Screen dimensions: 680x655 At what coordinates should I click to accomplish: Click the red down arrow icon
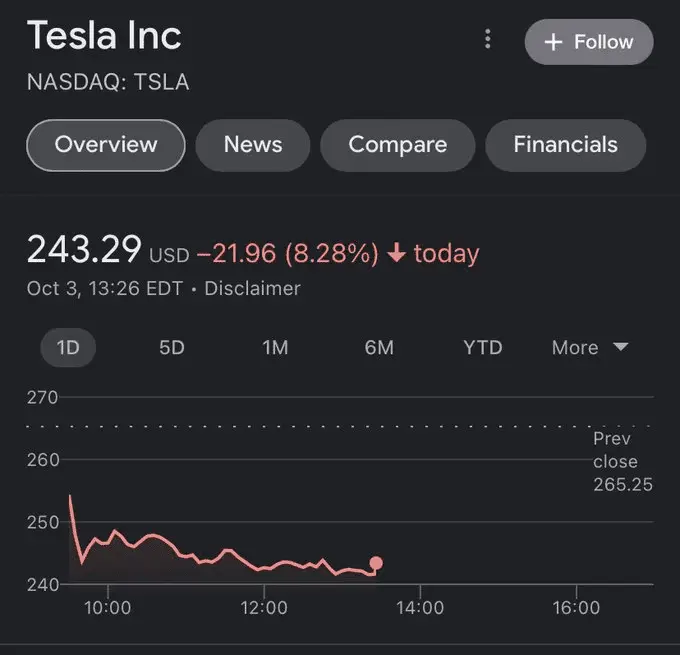[396, 254]
